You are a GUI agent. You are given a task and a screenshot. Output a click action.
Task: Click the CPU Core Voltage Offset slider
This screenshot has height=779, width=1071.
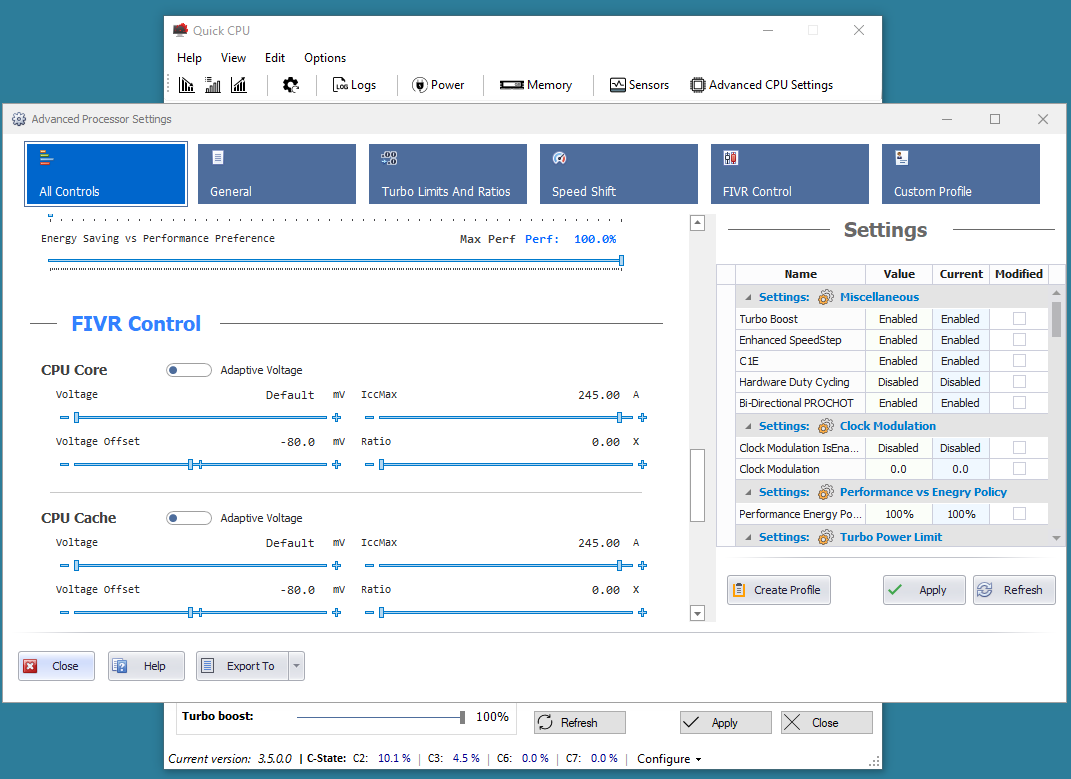tap(200, 465)
